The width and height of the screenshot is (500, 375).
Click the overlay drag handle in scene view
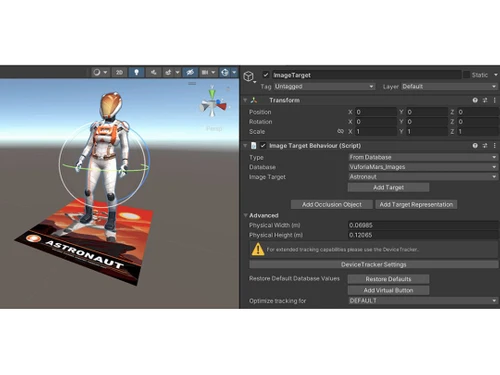click(192, 83)
